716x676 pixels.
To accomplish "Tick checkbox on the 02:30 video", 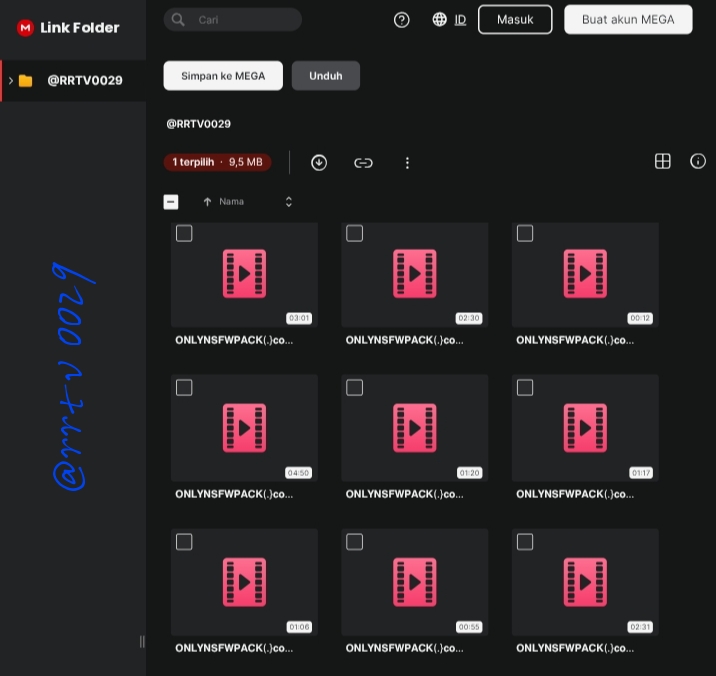I will click(354, 233).
